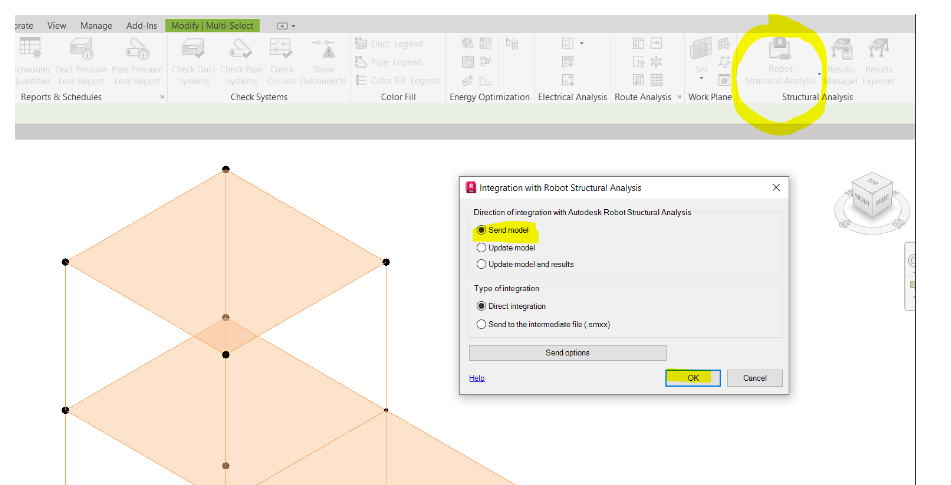Run Check Duct Systems tool

[193, 61]
